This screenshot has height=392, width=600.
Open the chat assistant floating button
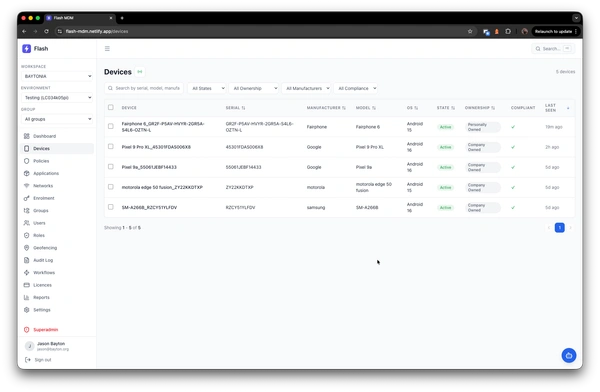coord(569,355)
